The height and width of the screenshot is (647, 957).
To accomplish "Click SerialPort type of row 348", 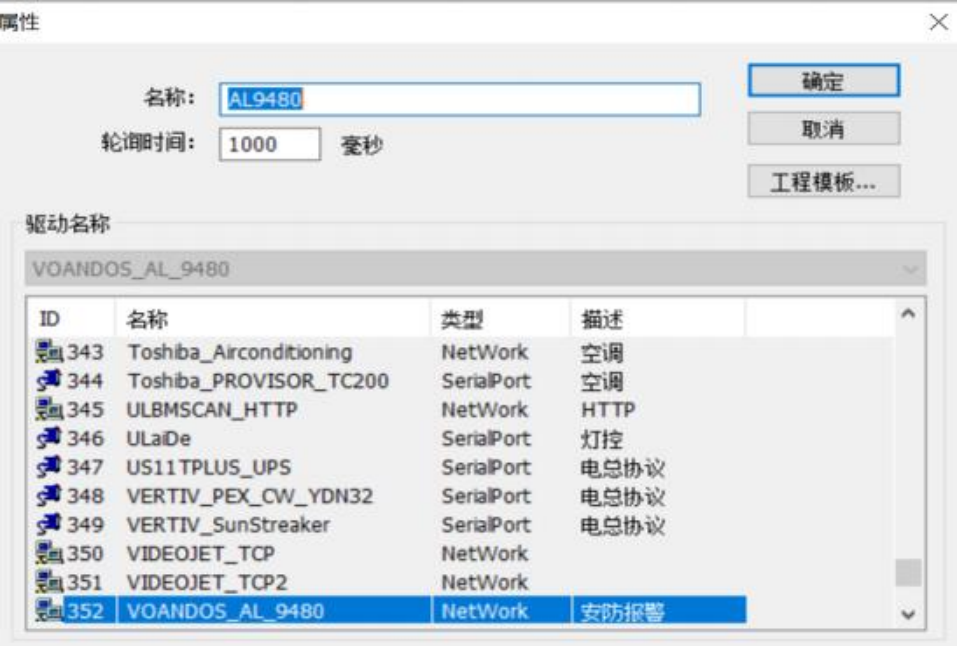I will (x=486, y=496).
